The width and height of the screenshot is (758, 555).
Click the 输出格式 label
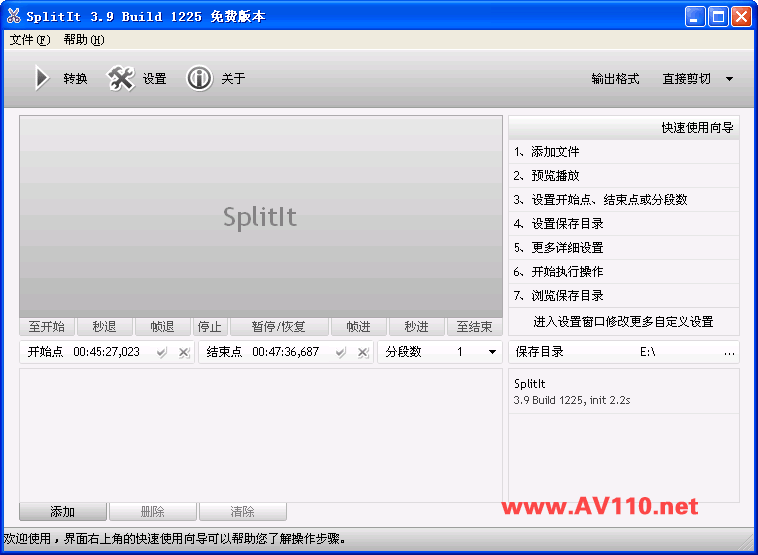point(615,79)
